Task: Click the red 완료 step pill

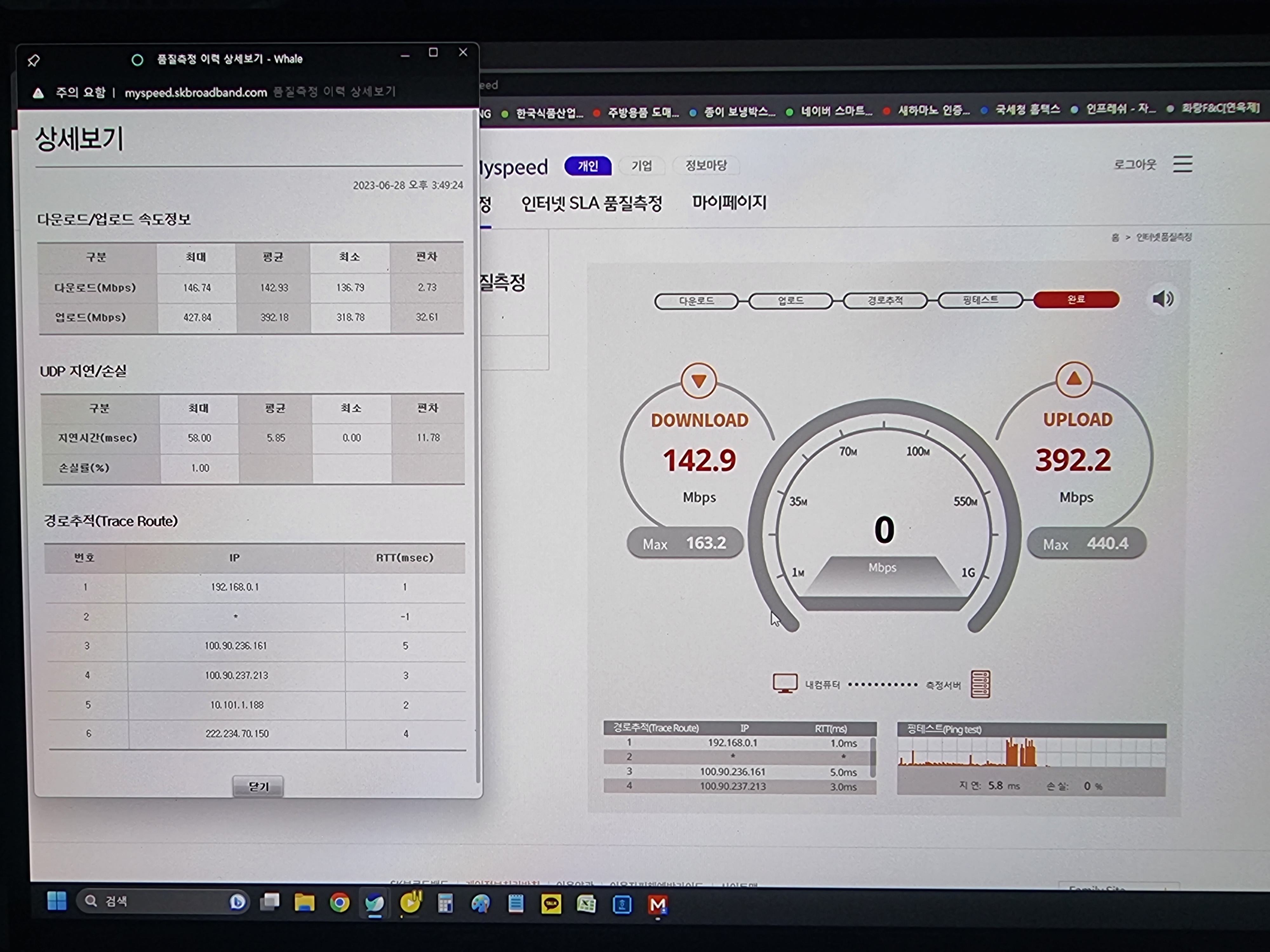Action: [1076, 299]
